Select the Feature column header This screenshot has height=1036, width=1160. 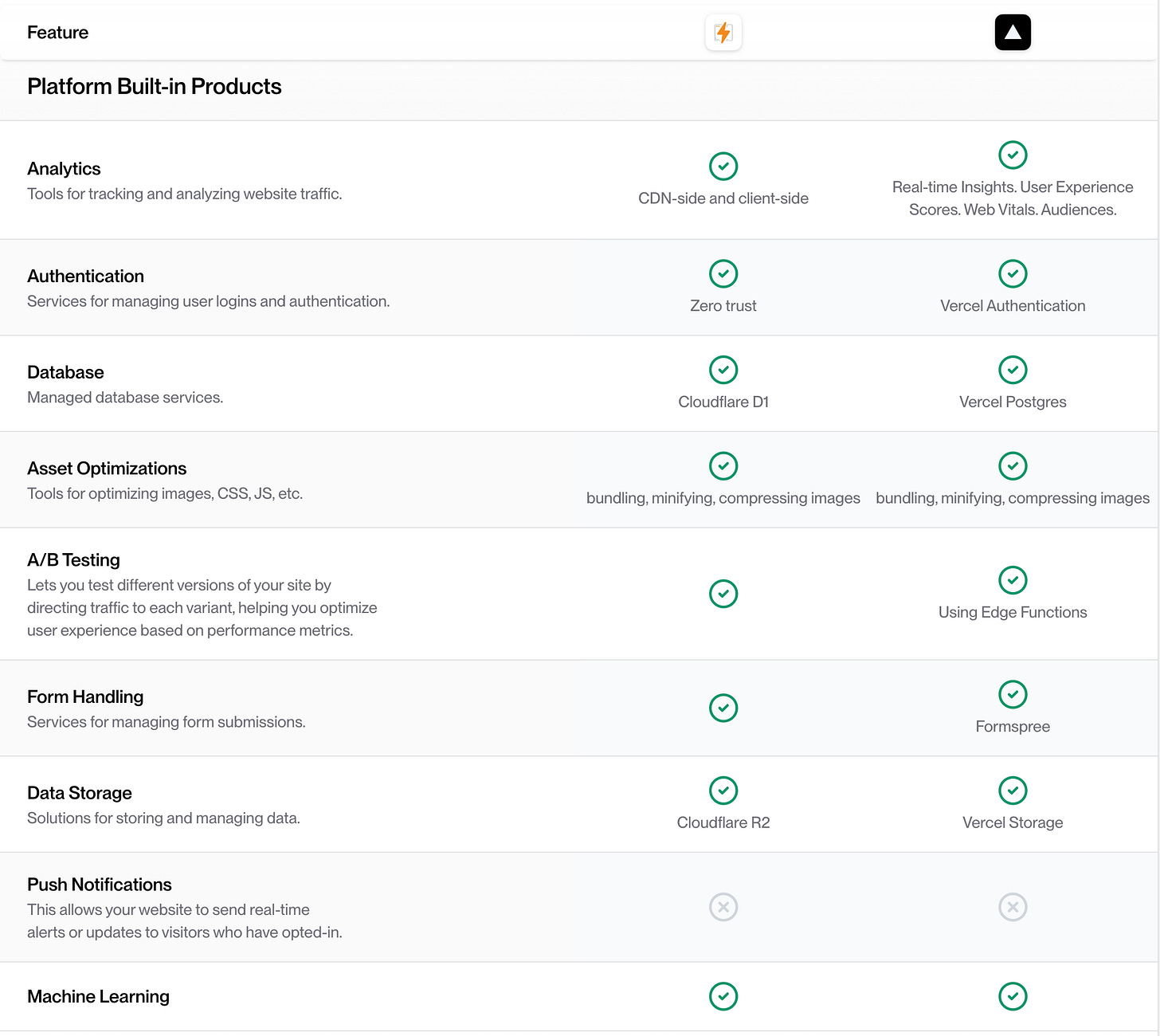[57, 32]
